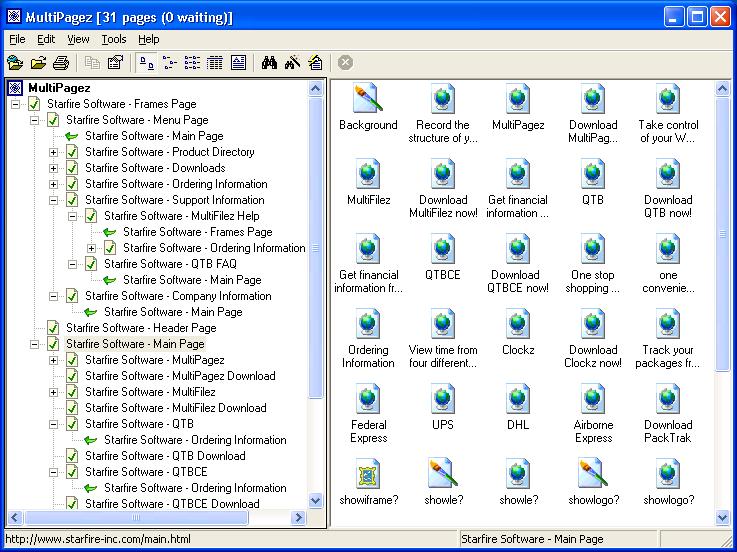737x552 pixels.
Task: Switch to small icons view toolbar button
Action: pos(169,63)
